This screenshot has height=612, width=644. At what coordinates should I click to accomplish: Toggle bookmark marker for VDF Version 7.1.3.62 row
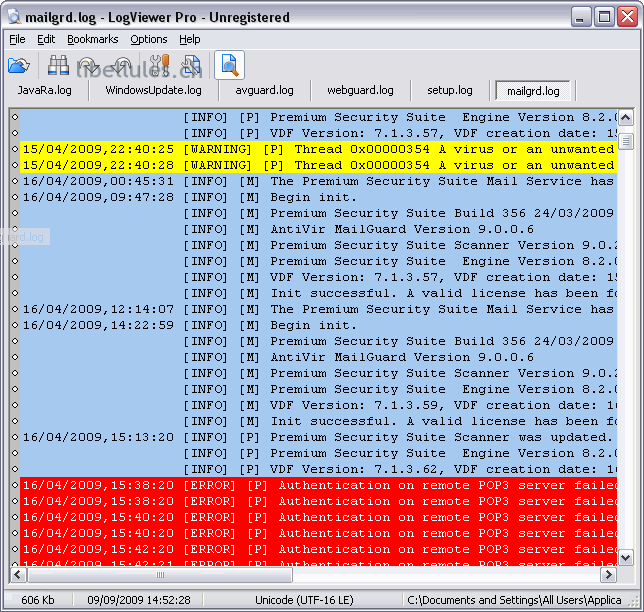pyautogui.click(x=15, y=469)
